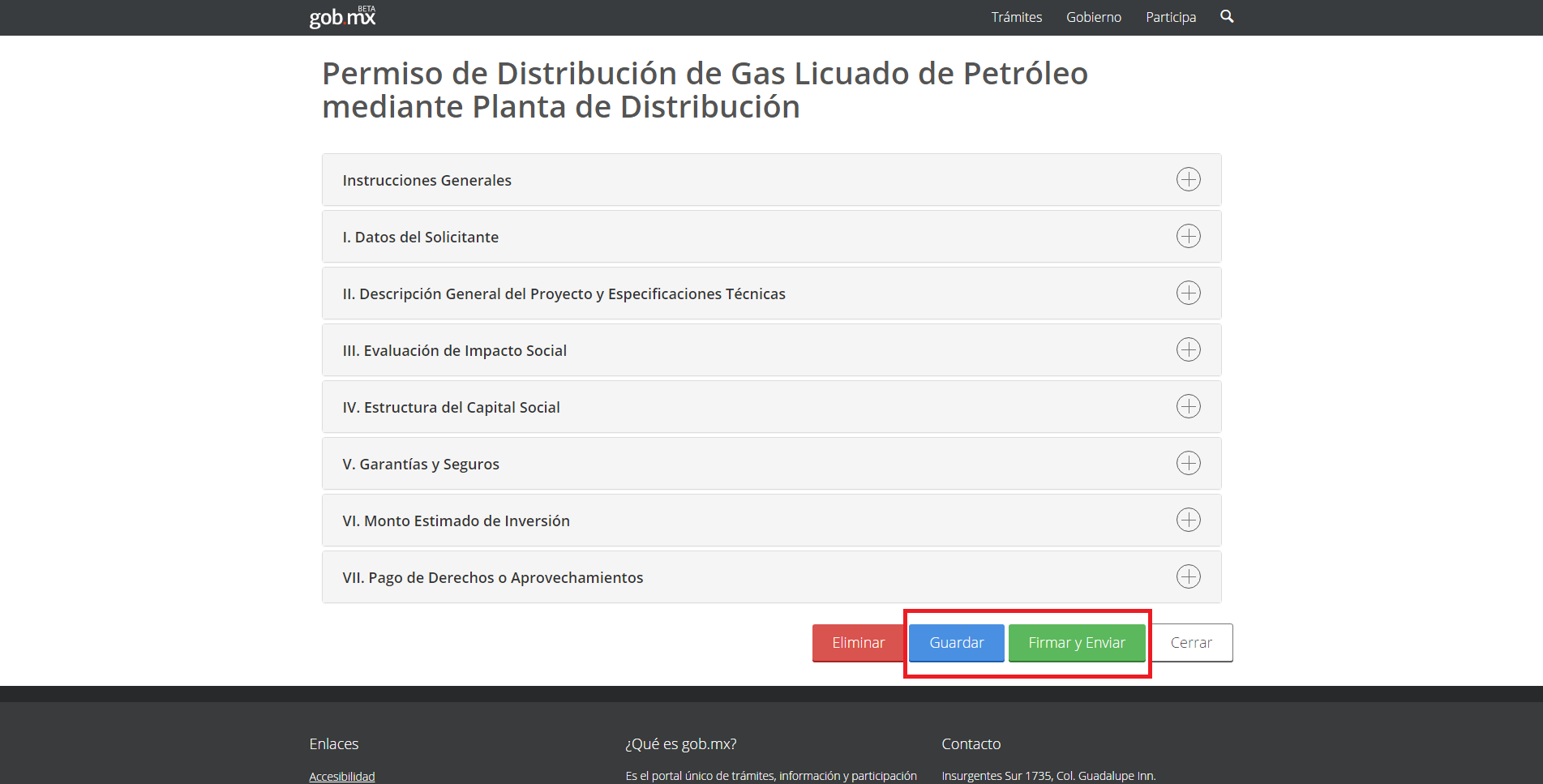
Task: Click the red Eliminar button
Action: coord(858,643)
